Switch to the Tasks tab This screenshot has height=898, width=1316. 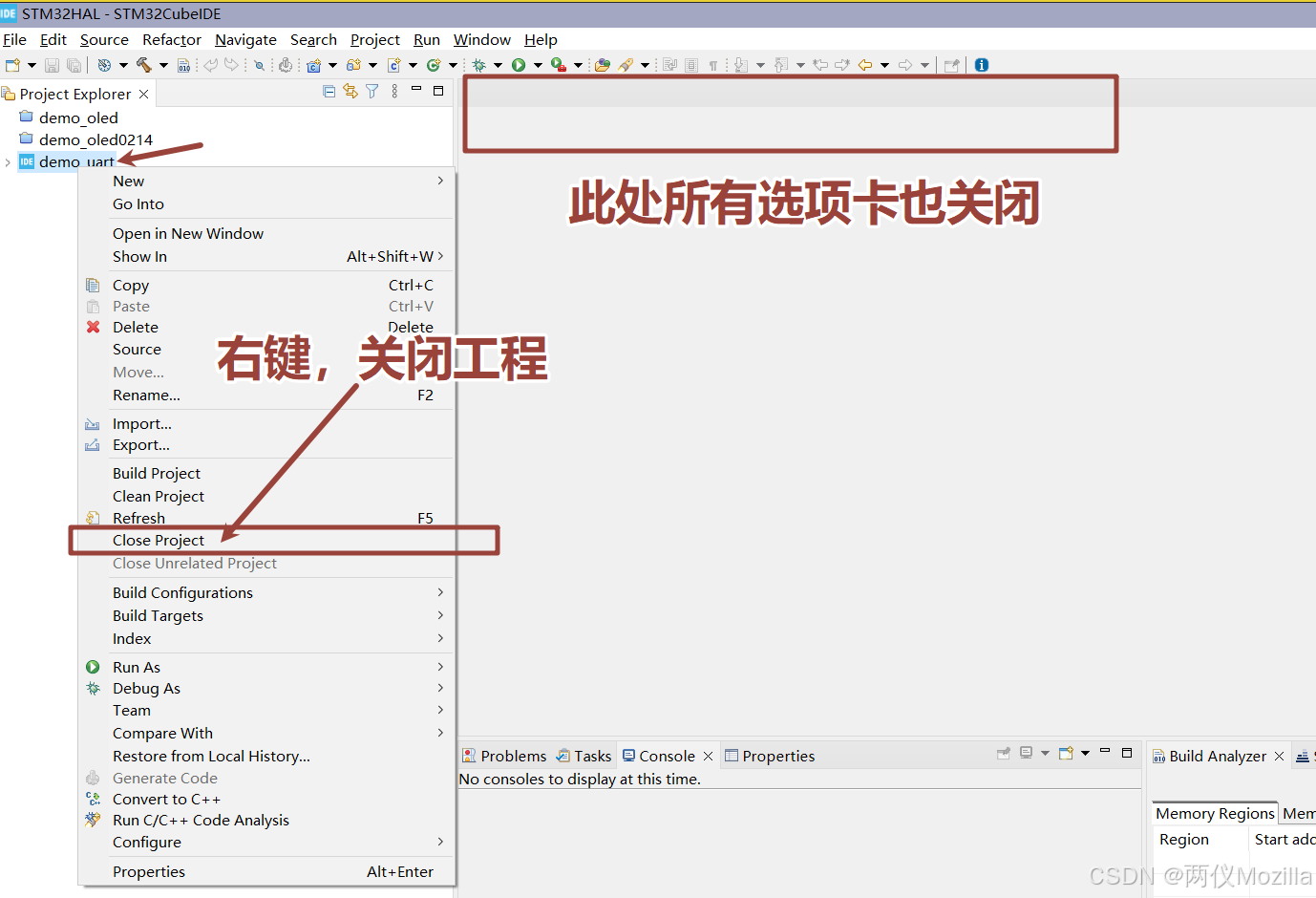point(584,756)
